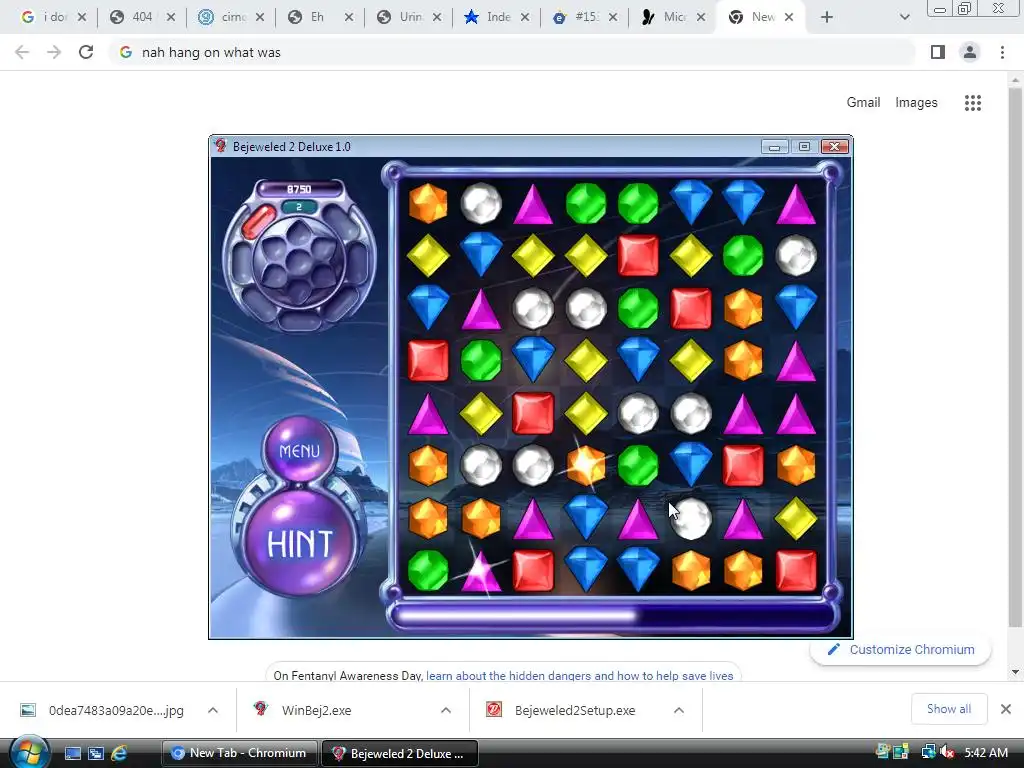
Task: Click the HINT button in Bejeweled
Action: pyautogui.click(x=299, y=543)
